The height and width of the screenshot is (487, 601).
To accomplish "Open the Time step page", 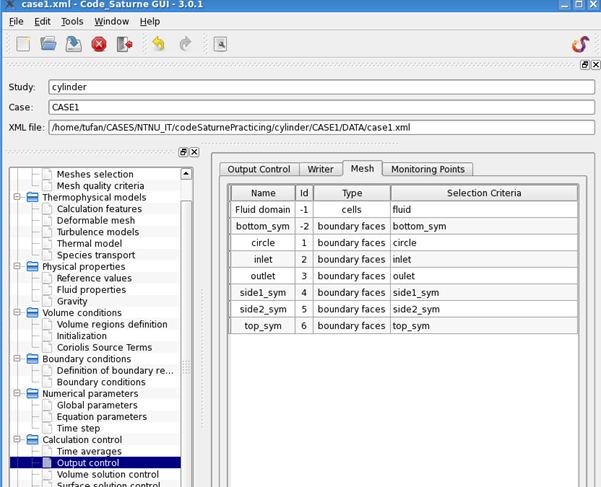I will [x=78, y=428].
